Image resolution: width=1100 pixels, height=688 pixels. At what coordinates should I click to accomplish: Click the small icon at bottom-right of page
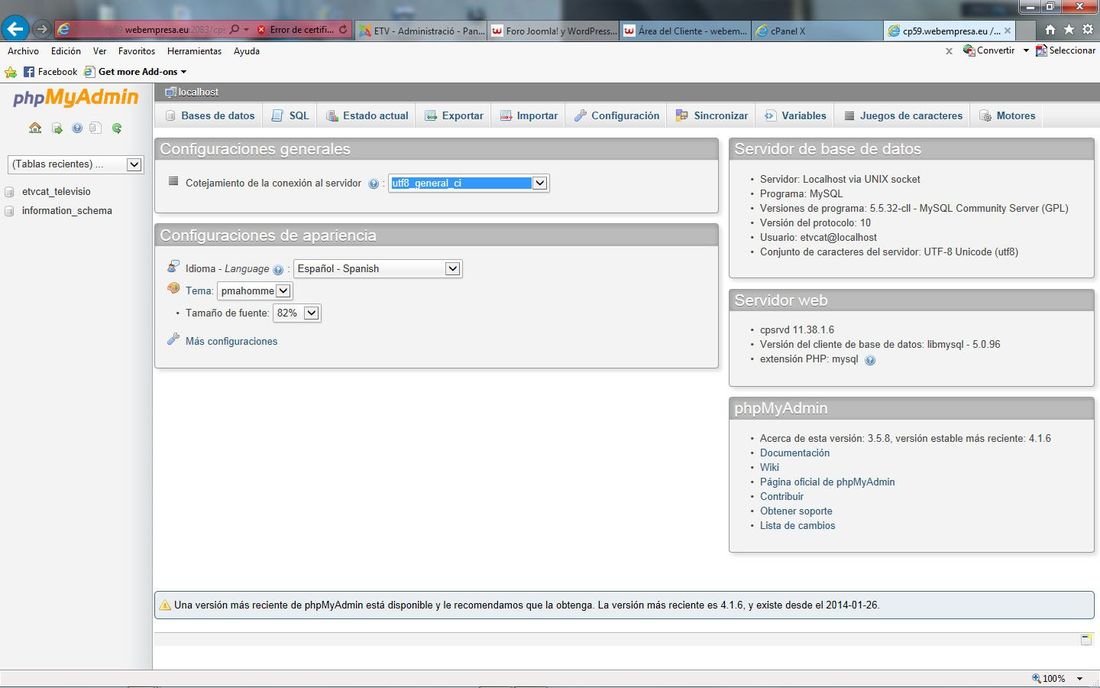click(x=1086, y=639)
